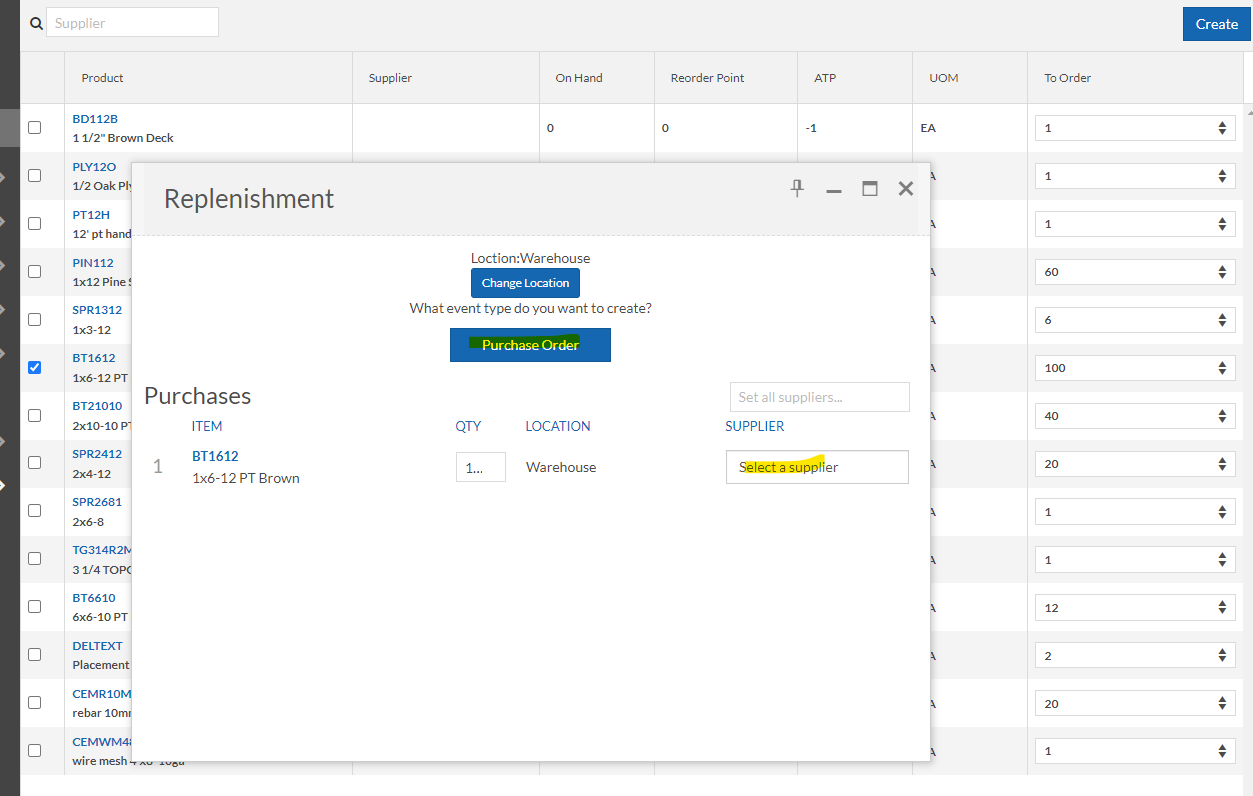Viewport: 1253px width, 796px height.
Task: Click the LOCATION heading in Purchases
Action: [x=558, y=426]
